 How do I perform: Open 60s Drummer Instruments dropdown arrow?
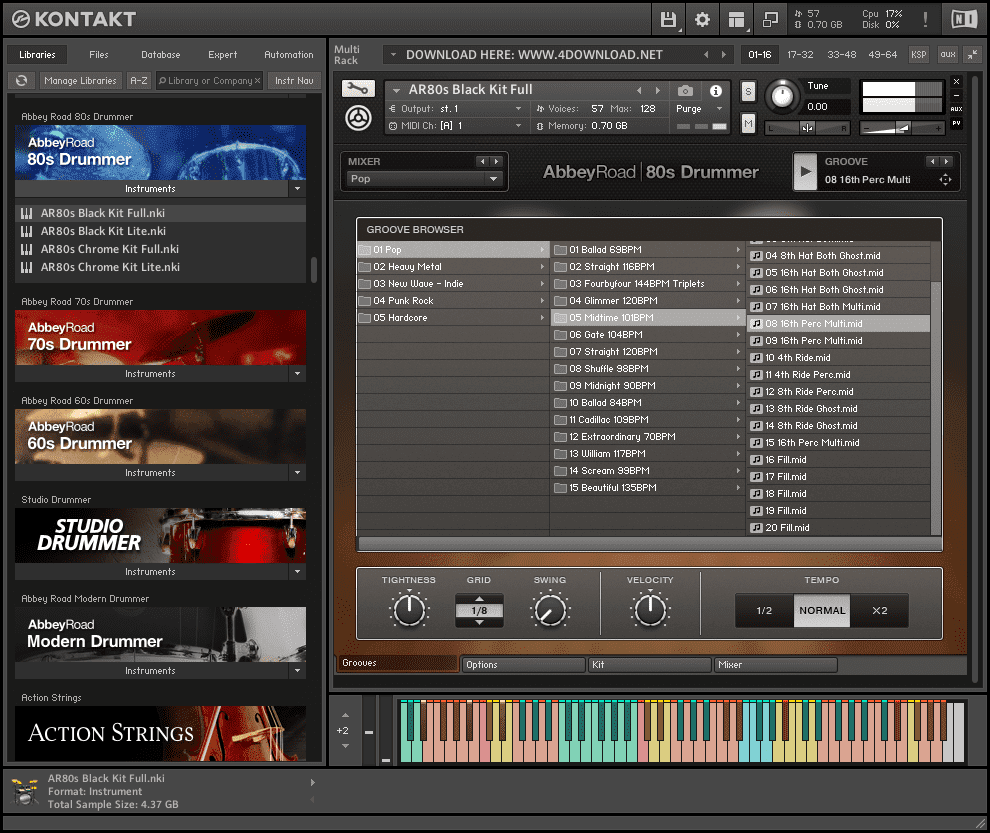tap(297, 472)
